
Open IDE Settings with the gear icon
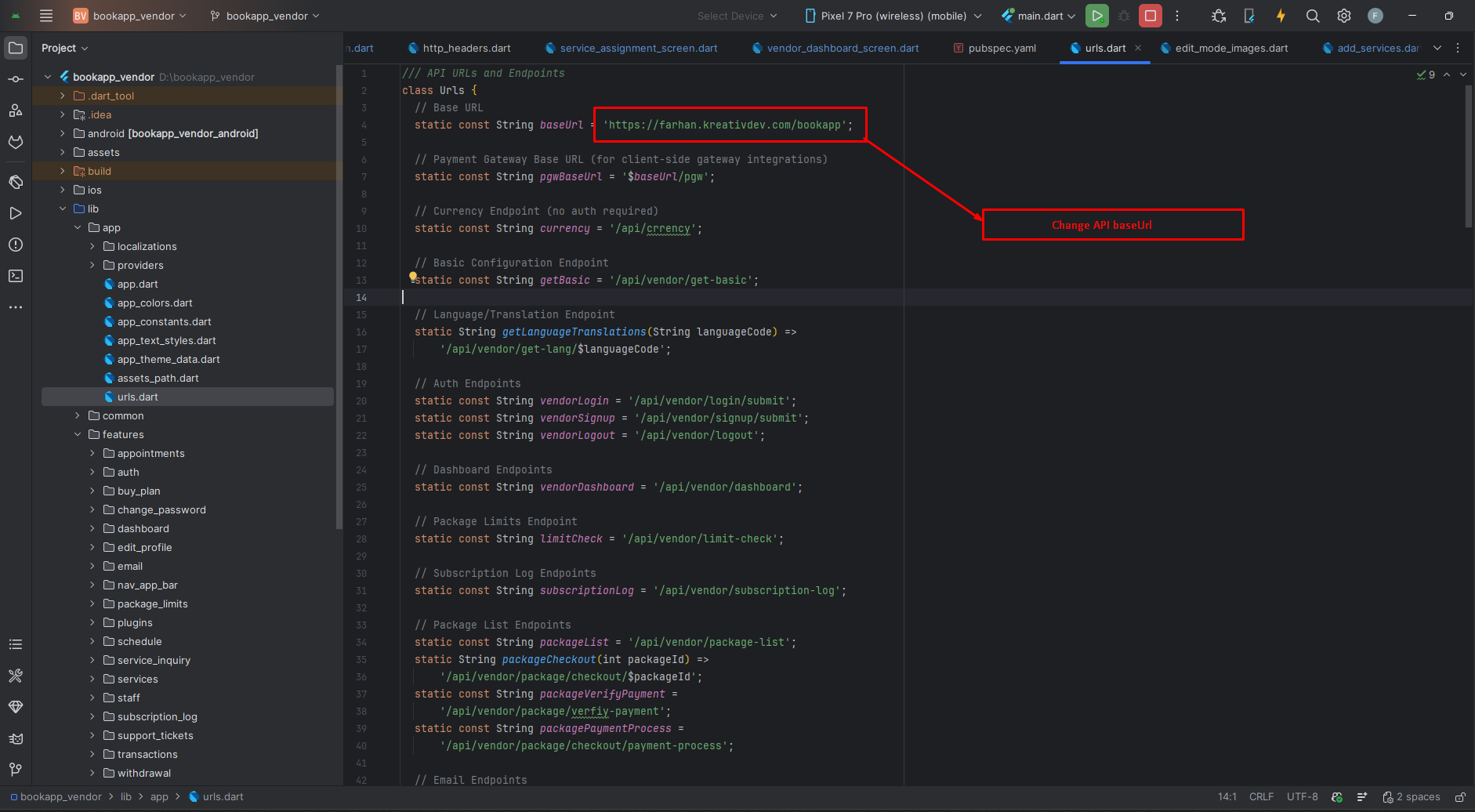coord(1344,16)
